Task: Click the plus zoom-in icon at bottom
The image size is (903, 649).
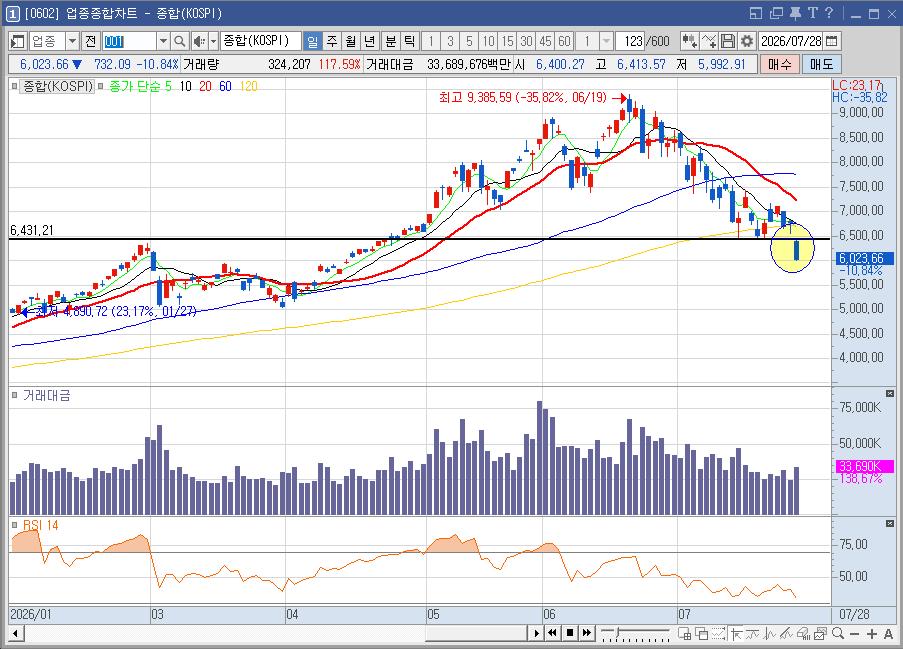Action: click(x=872, y=633)
